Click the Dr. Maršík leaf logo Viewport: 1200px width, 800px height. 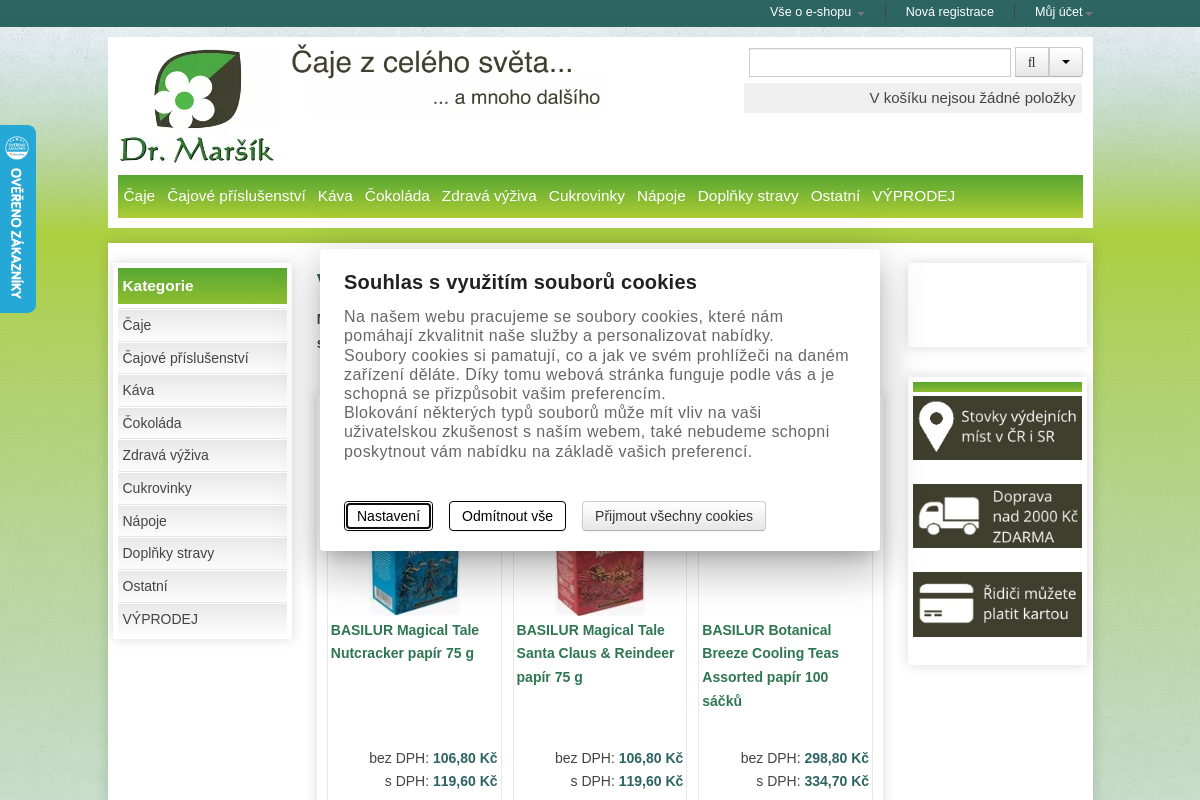point(197,106)
